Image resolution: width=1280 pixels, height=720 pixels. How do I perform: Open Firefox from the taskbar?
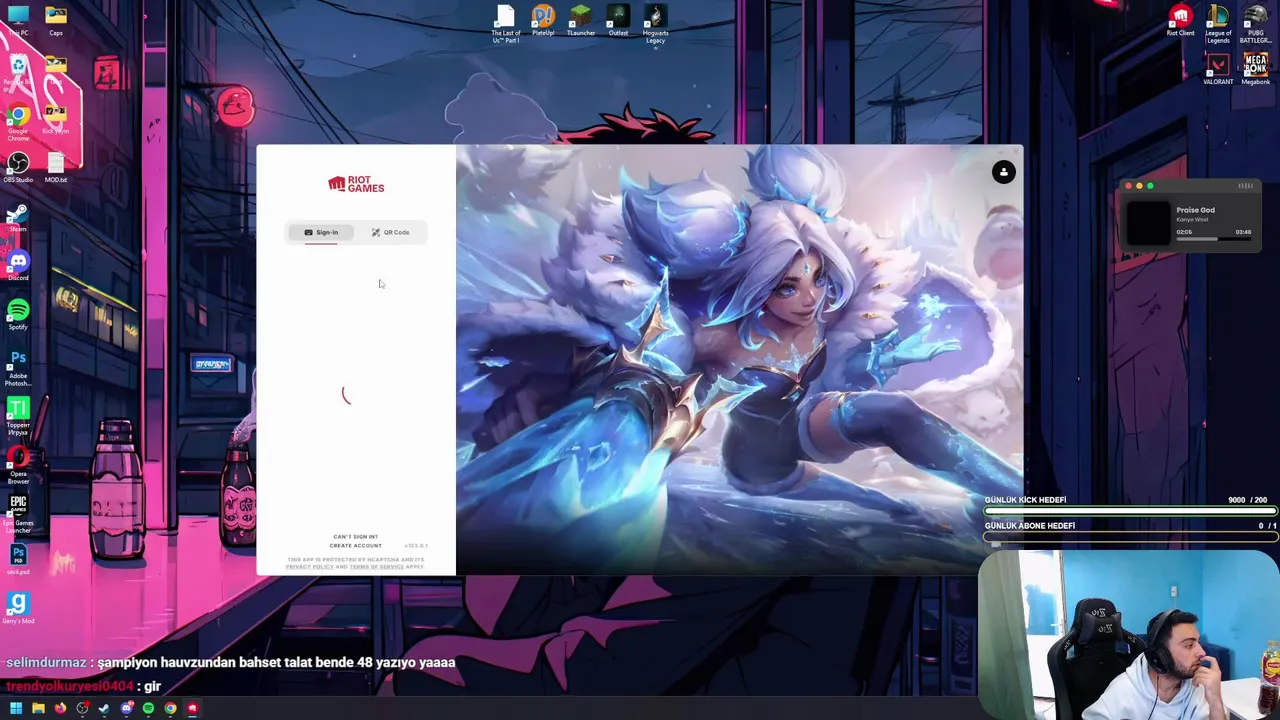point(60,708)
